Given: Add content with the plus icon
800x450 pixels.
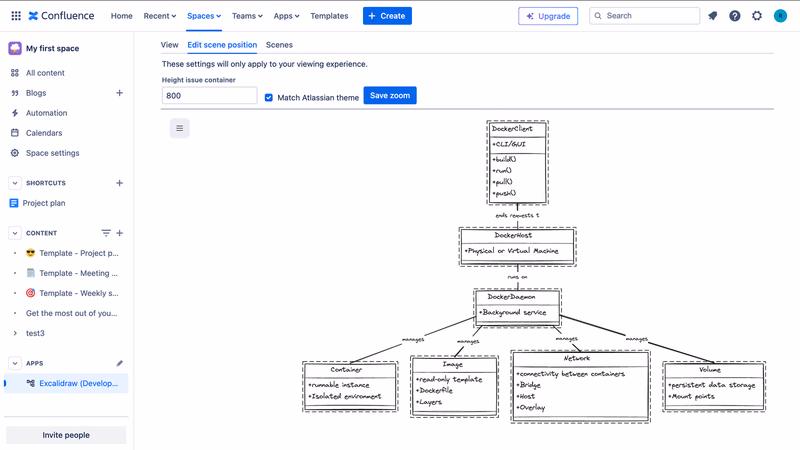Looking at the screenshot, I should click(119, 233).
